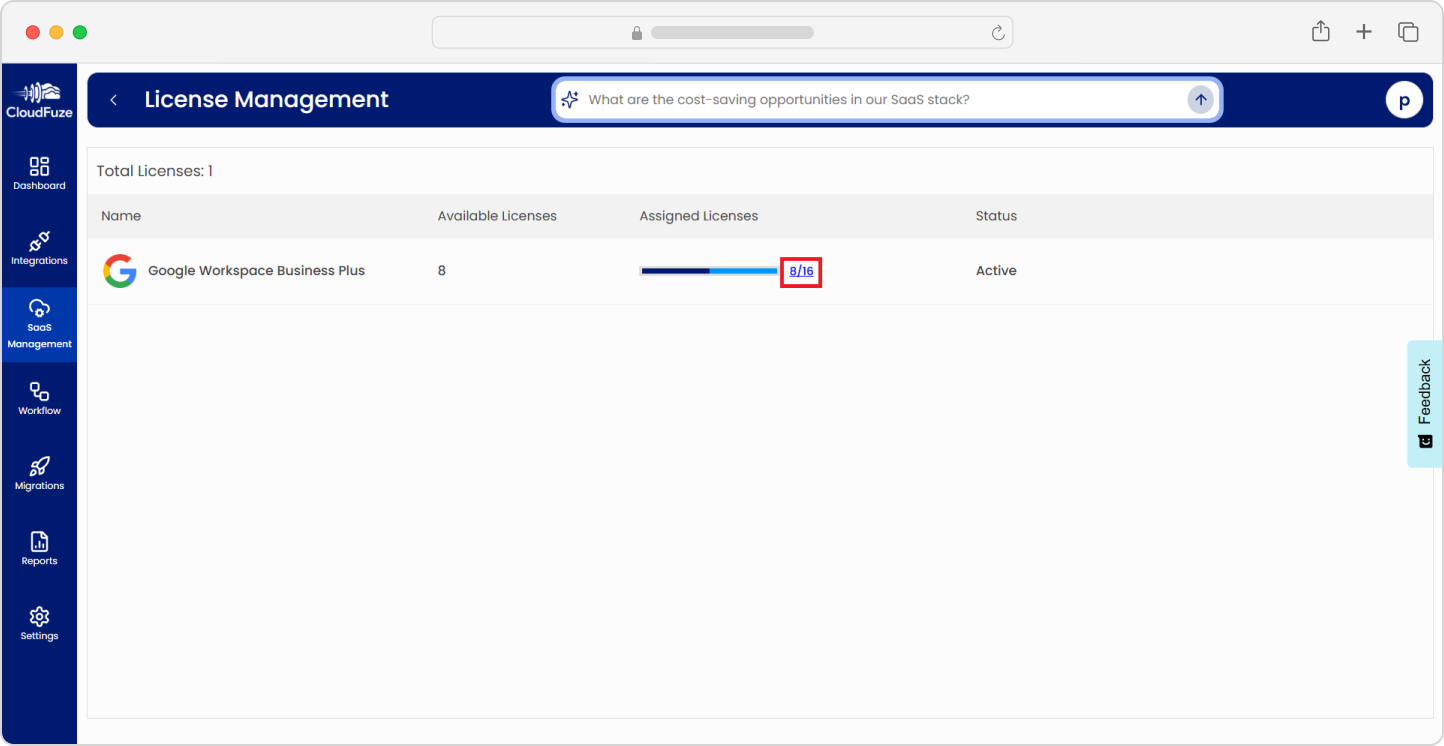Click the CloudFuze logo

tap(39, 100)
